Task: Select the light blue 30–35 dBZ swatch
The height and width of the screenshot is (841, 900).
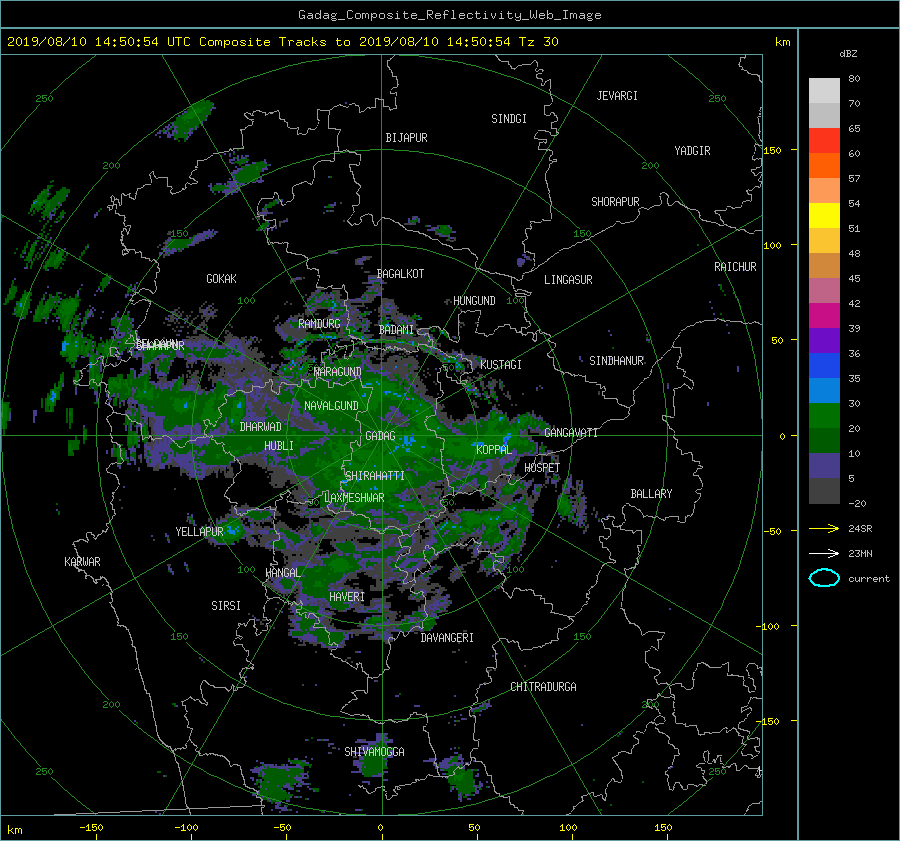Action: pos(824,390)
